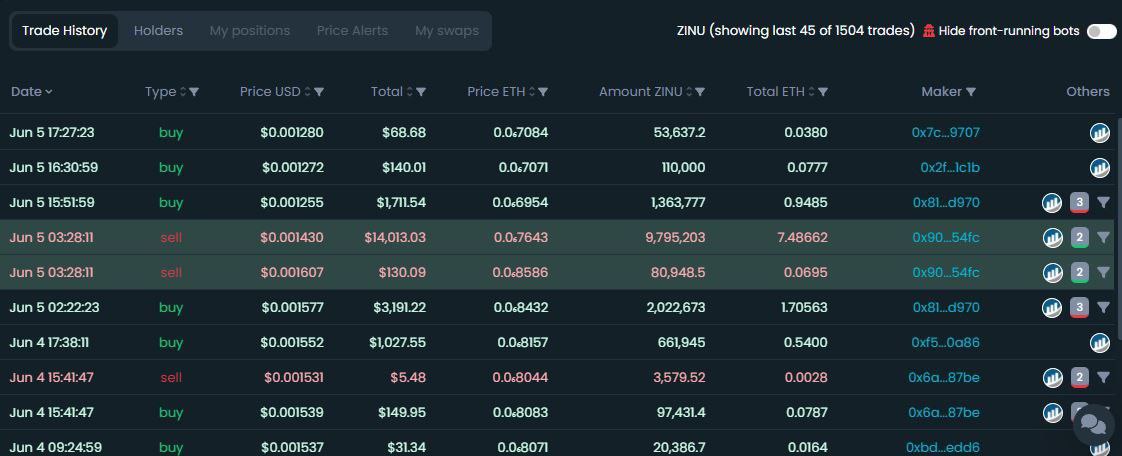Open chart icon in $5.48 sell row
1122x456 pixels.
point(1052,377)
